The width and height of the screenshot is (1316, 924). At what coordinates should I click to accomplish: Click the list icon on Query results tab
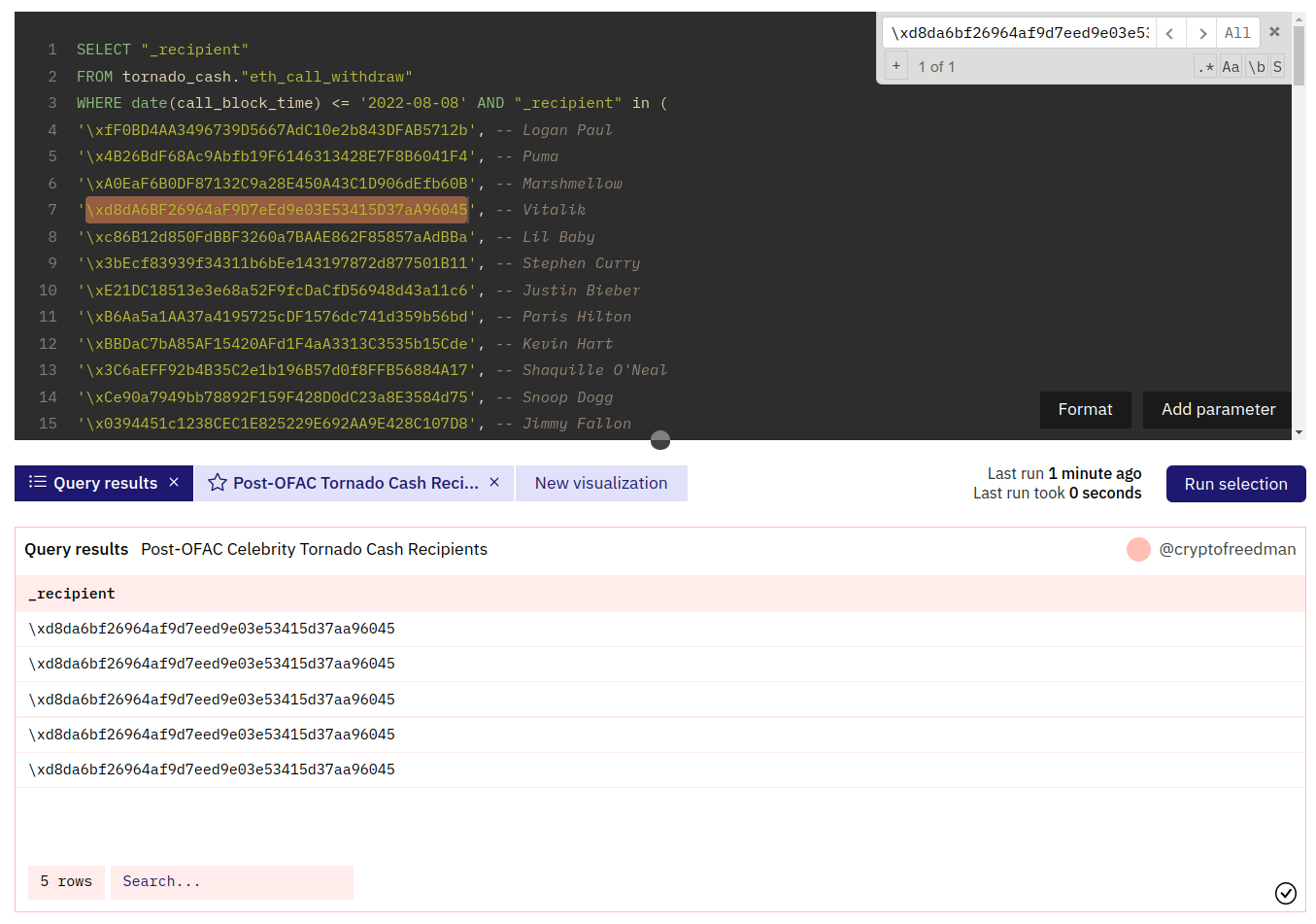point(38,482)
